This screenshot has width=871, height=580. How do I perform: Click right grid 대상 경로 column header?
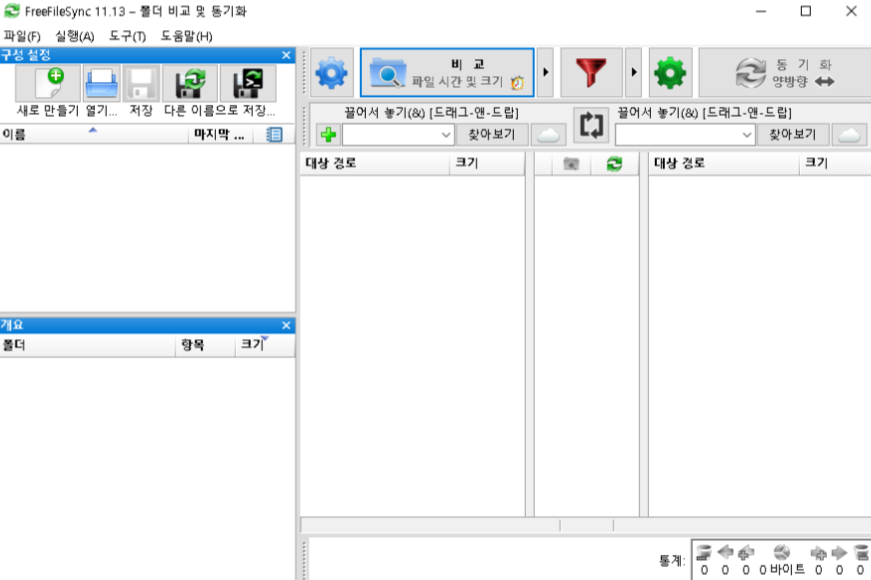(724, 164)
